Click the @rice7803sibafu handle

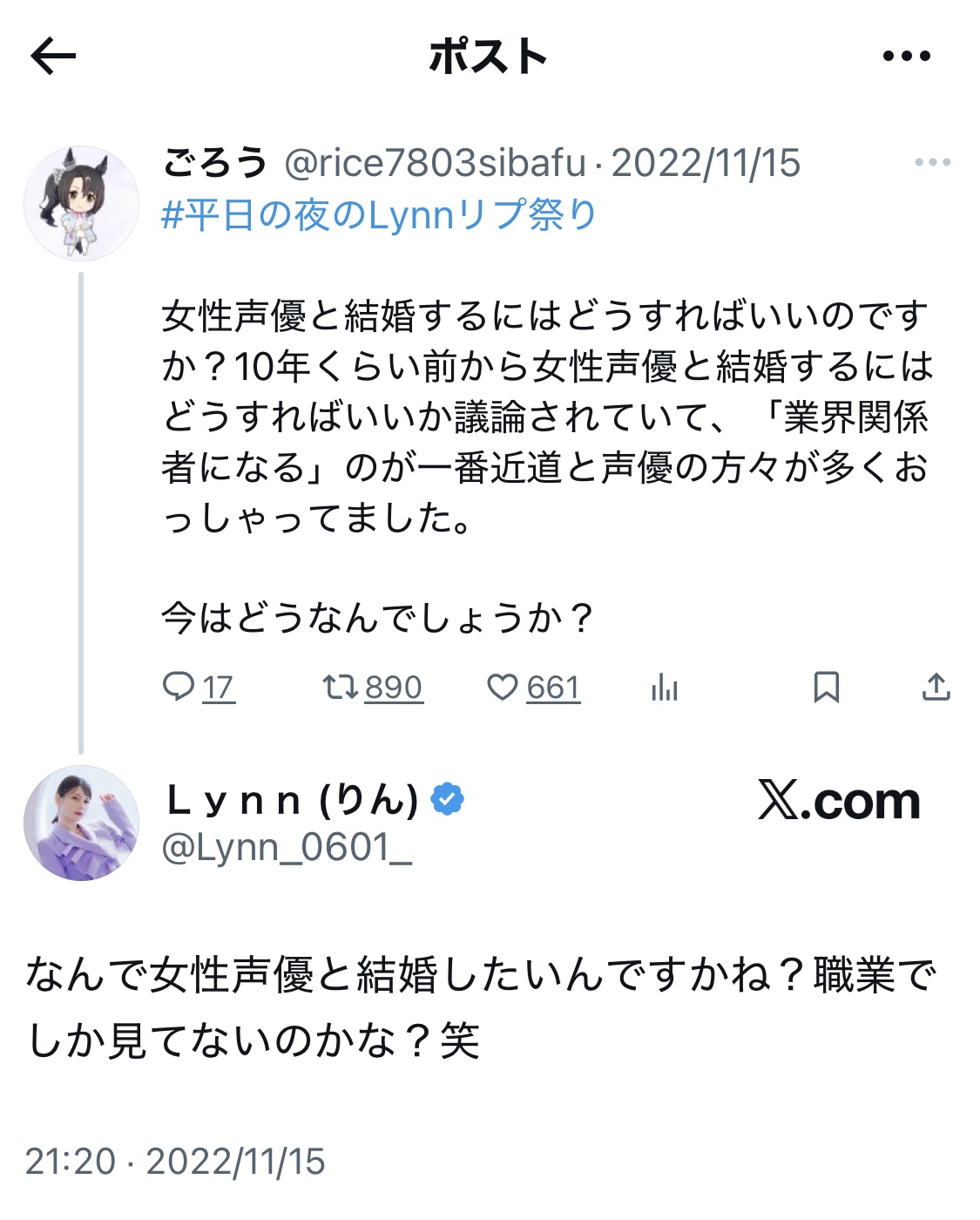(435, 163)
